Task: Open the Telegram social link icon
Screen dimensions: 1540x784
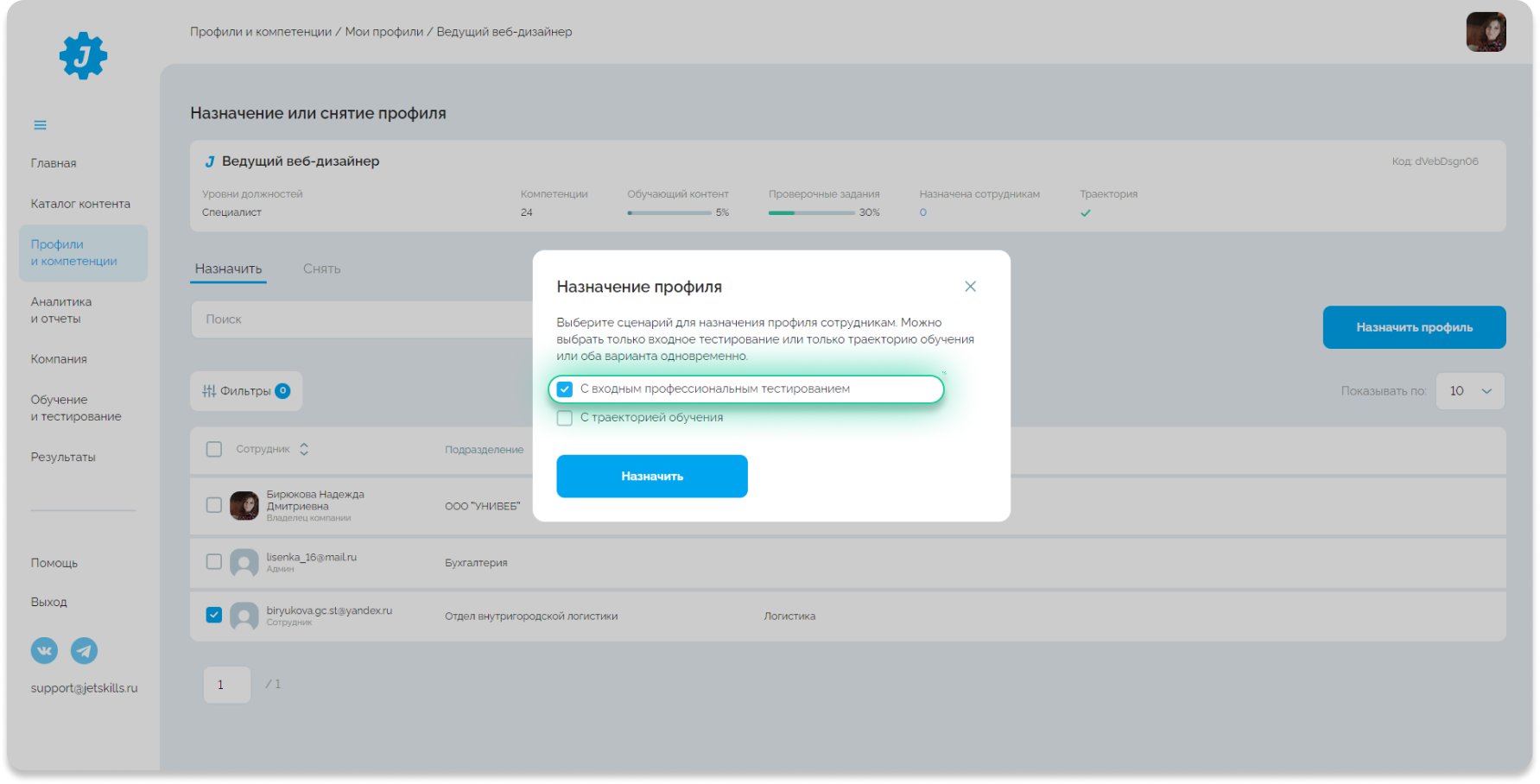Action: (84, 650)
